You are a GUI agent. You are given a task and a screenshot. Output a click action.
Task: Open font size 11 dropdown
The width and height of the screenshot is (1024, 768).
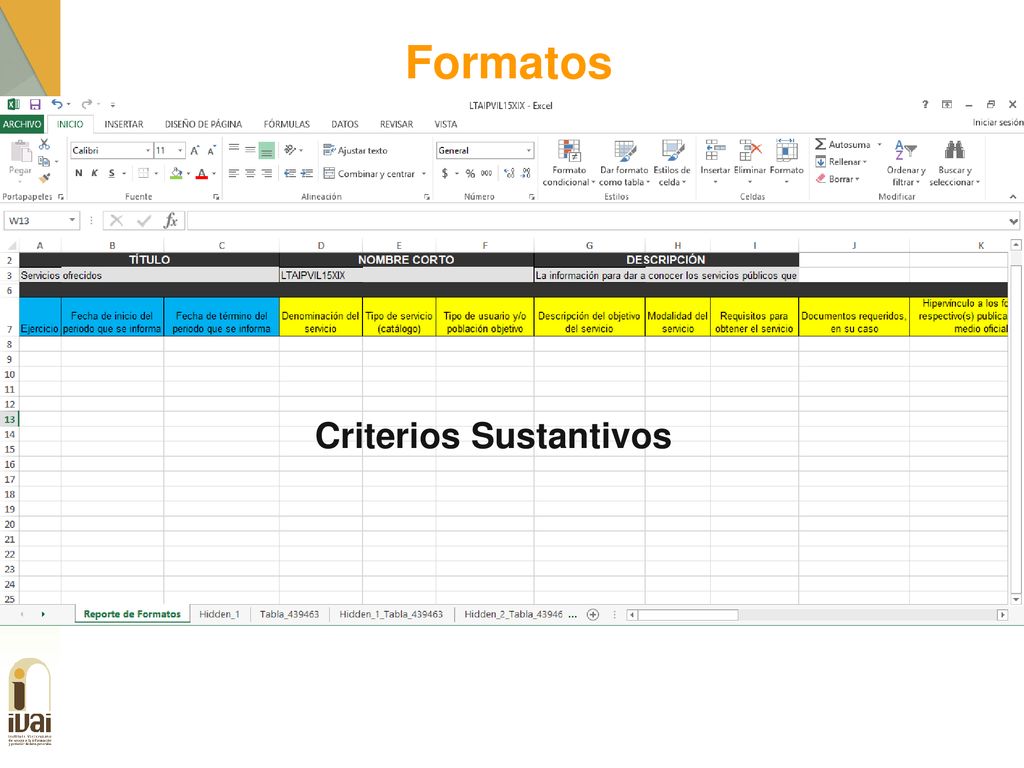tap(180, 151)
